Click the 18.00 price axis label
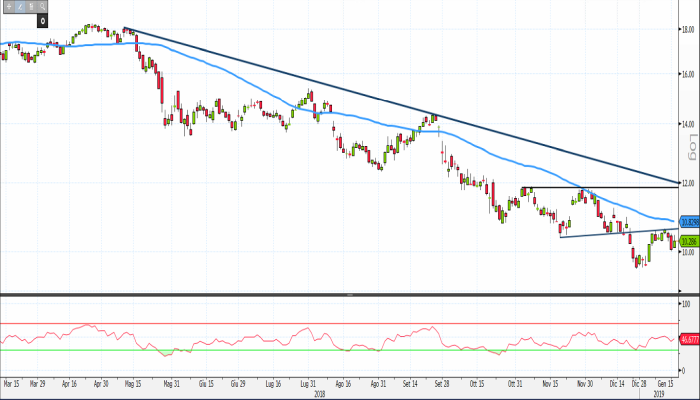 [687, 29]
